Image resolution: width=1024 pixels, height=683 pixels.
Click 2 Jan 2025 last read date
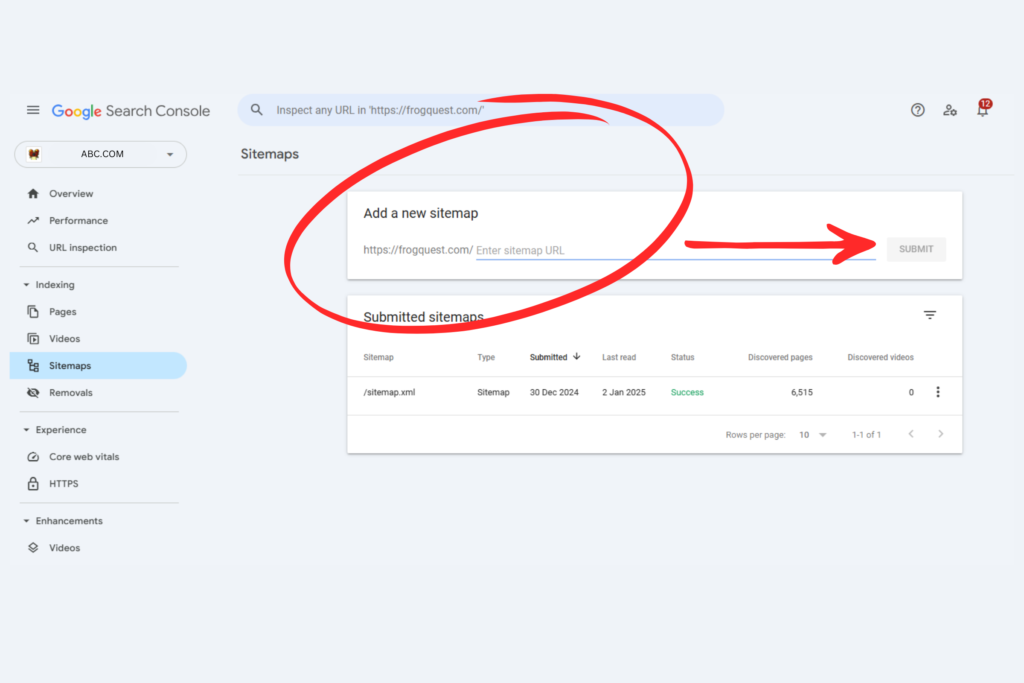(x=624, y=392)
